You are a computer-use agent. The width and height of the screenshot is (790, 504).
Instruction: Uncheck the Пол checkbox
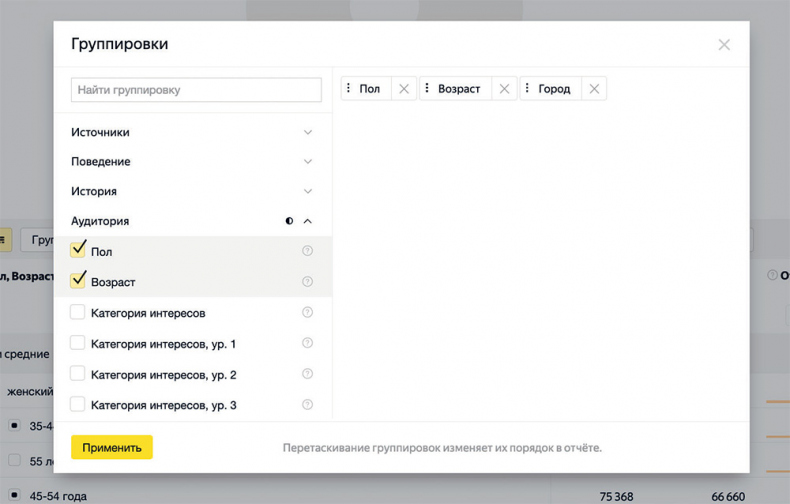tap(78, 250)
